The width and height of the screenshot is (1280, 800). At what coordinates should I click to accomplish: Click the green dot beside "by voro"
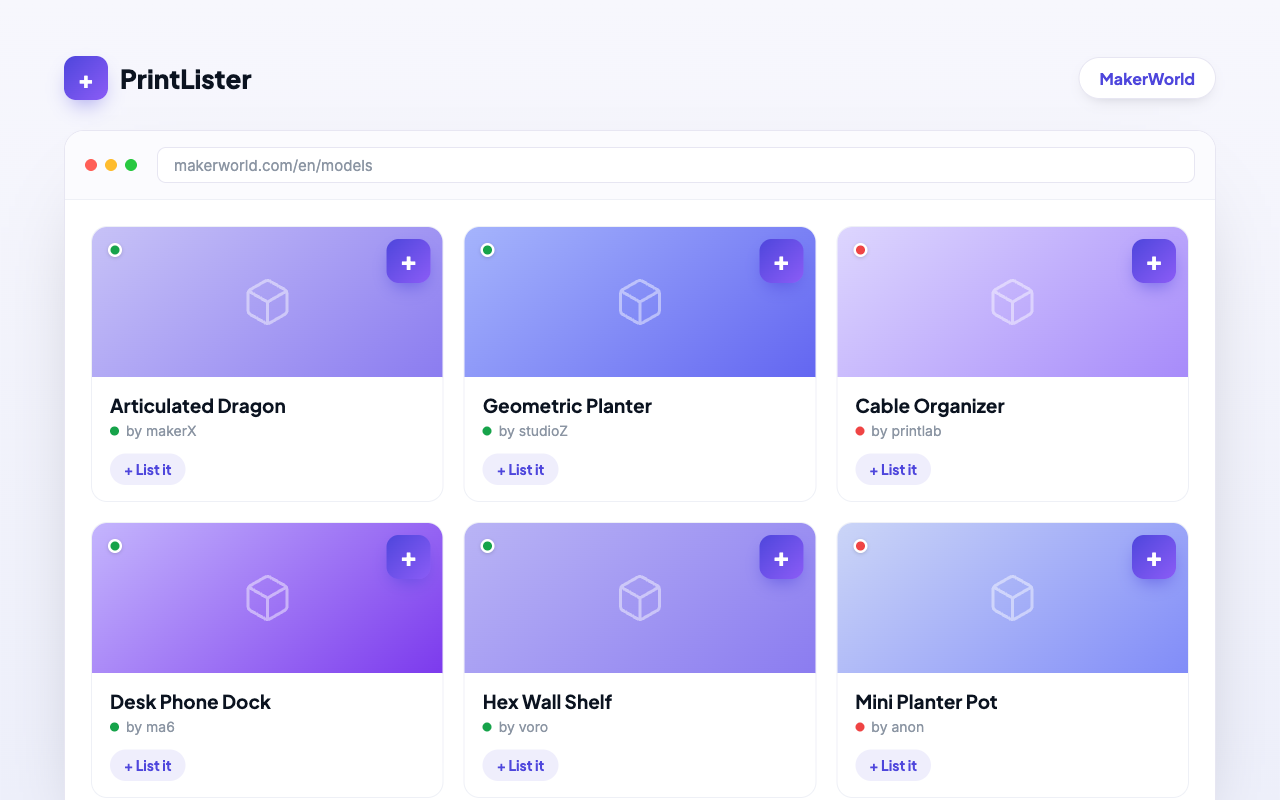point(487,727)
